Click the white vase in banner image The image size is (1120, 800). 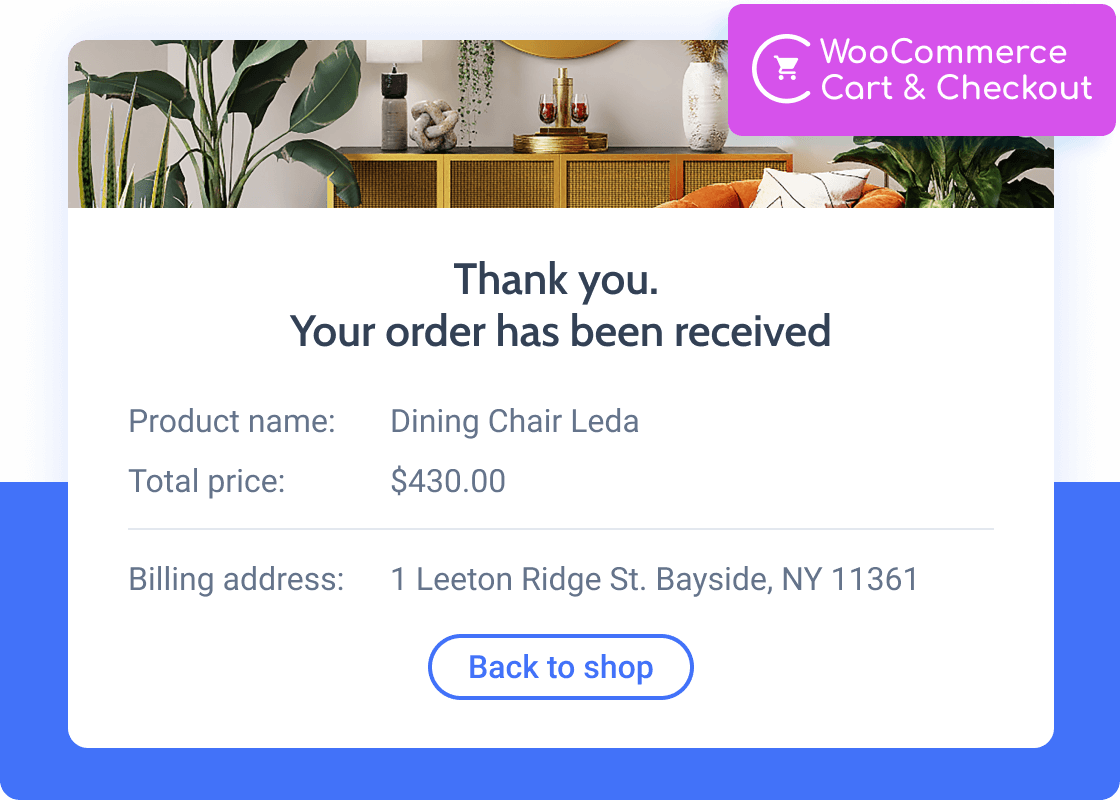[704, 100]
